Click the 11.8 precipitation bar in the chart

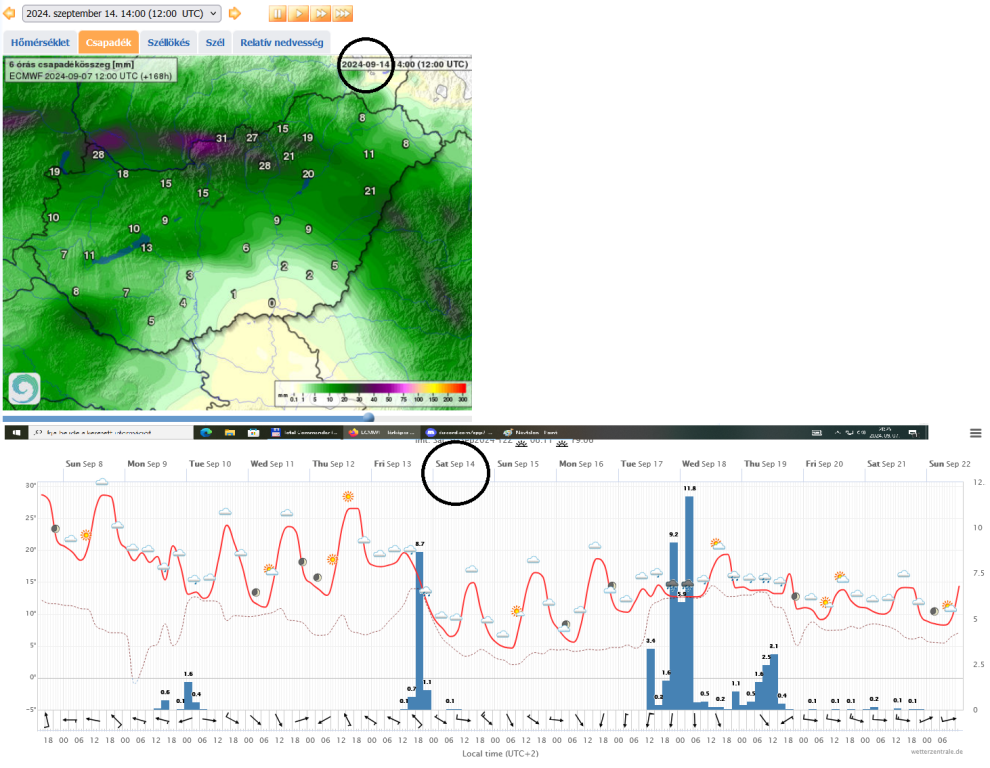click(689, 600)
